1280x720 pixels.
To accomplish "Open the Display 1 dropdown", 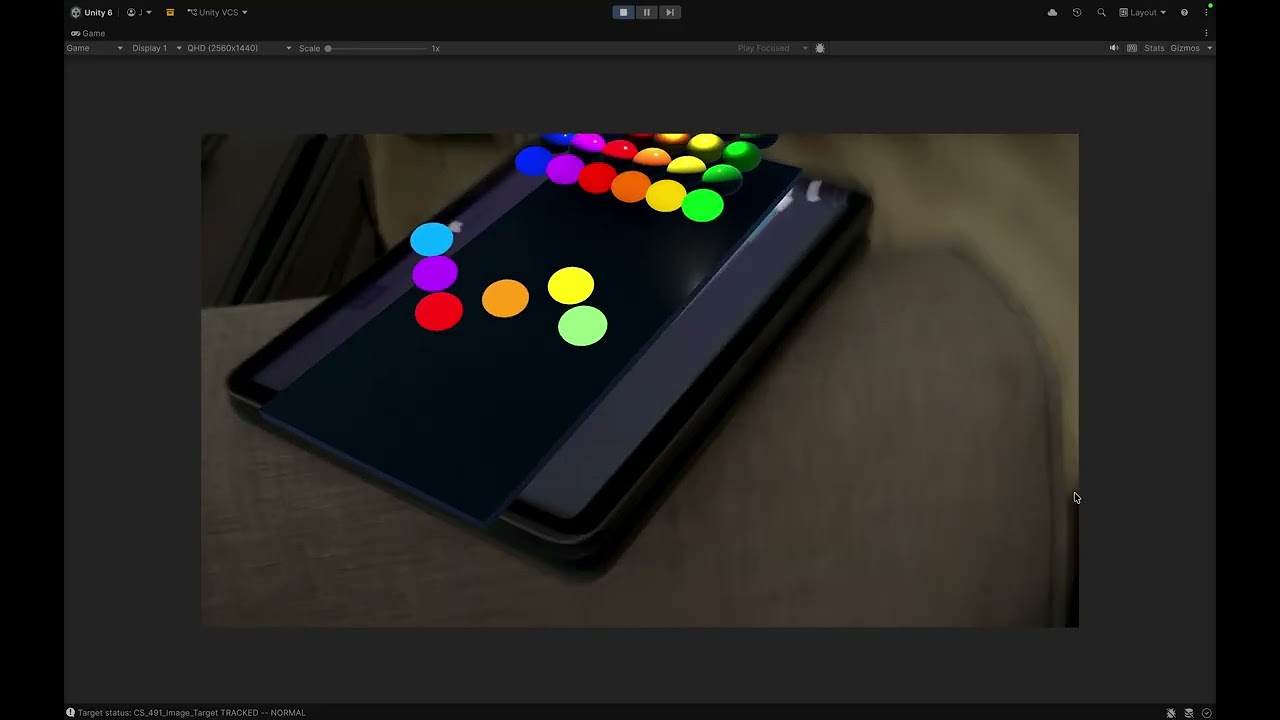I will tap(157, 48).
